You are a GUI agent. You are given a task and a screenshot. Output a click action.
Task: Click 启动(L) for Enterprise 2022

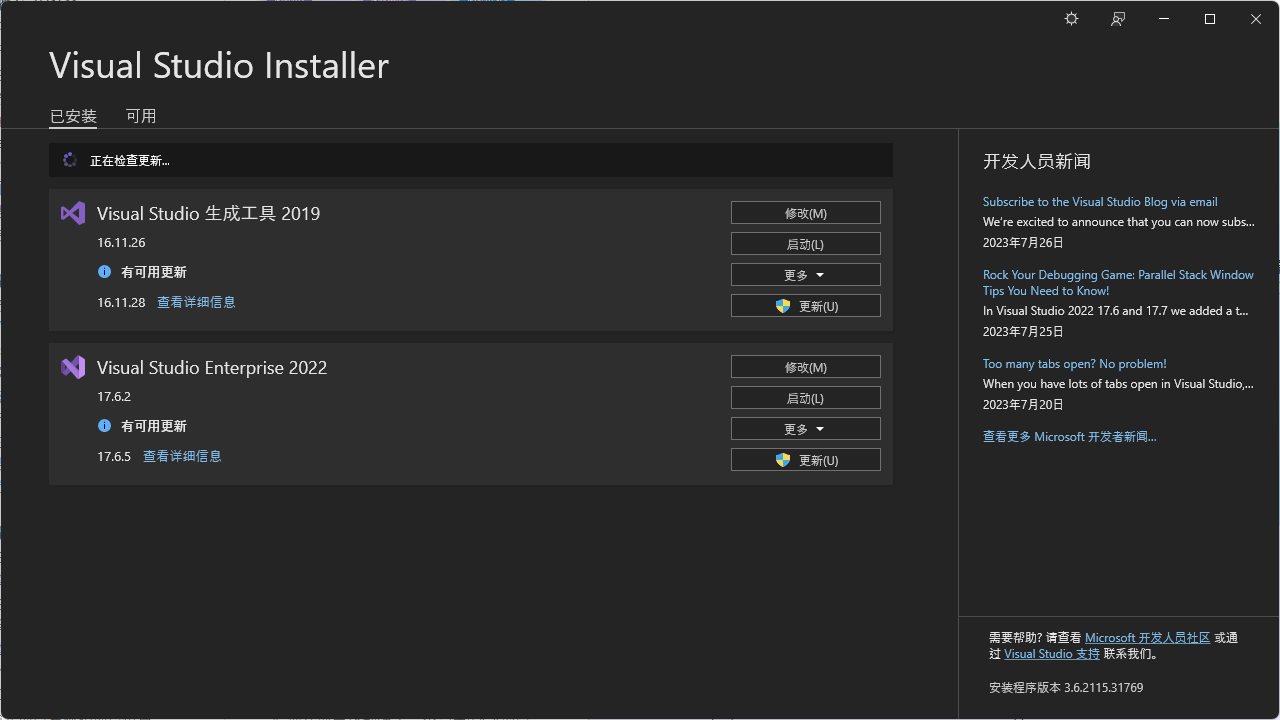coord(806,398)
